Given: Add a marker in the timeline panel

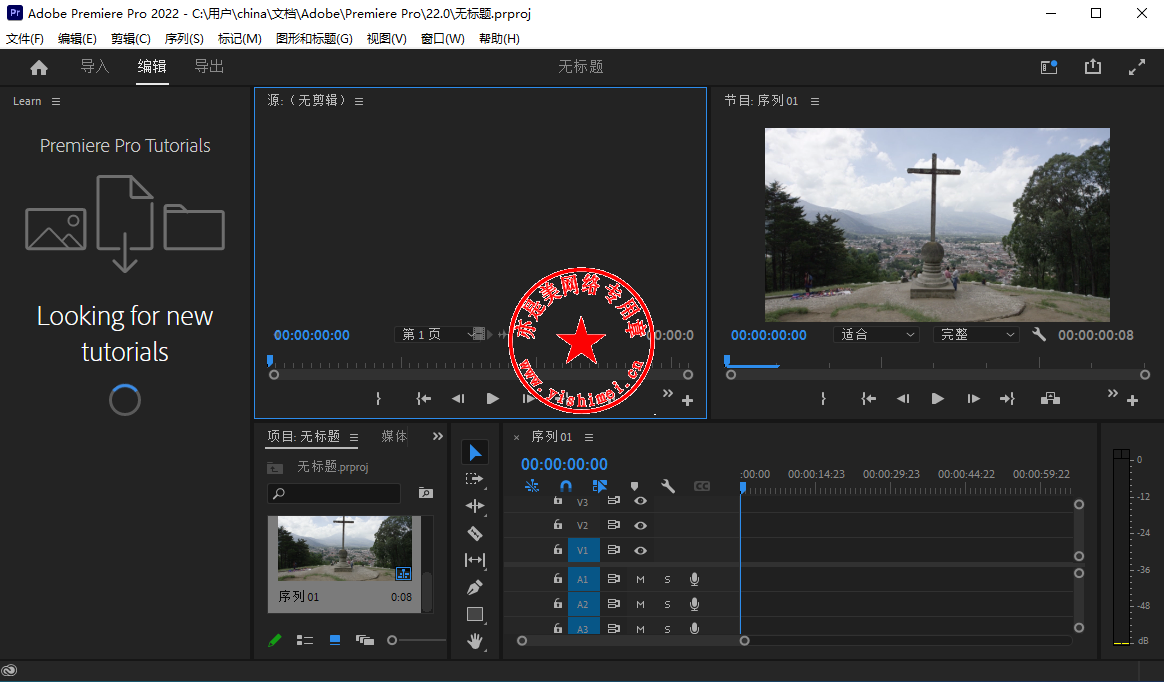Looking at the screenshot, I should click(x=634, y=487).
